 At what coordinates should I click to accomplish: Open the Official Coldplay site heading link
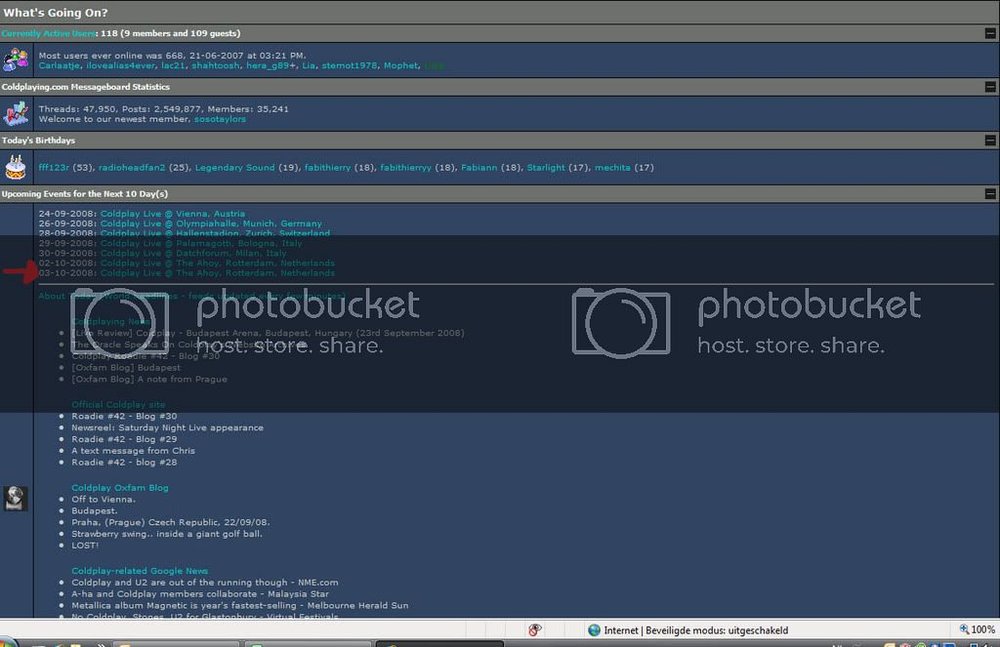[118, 405]
